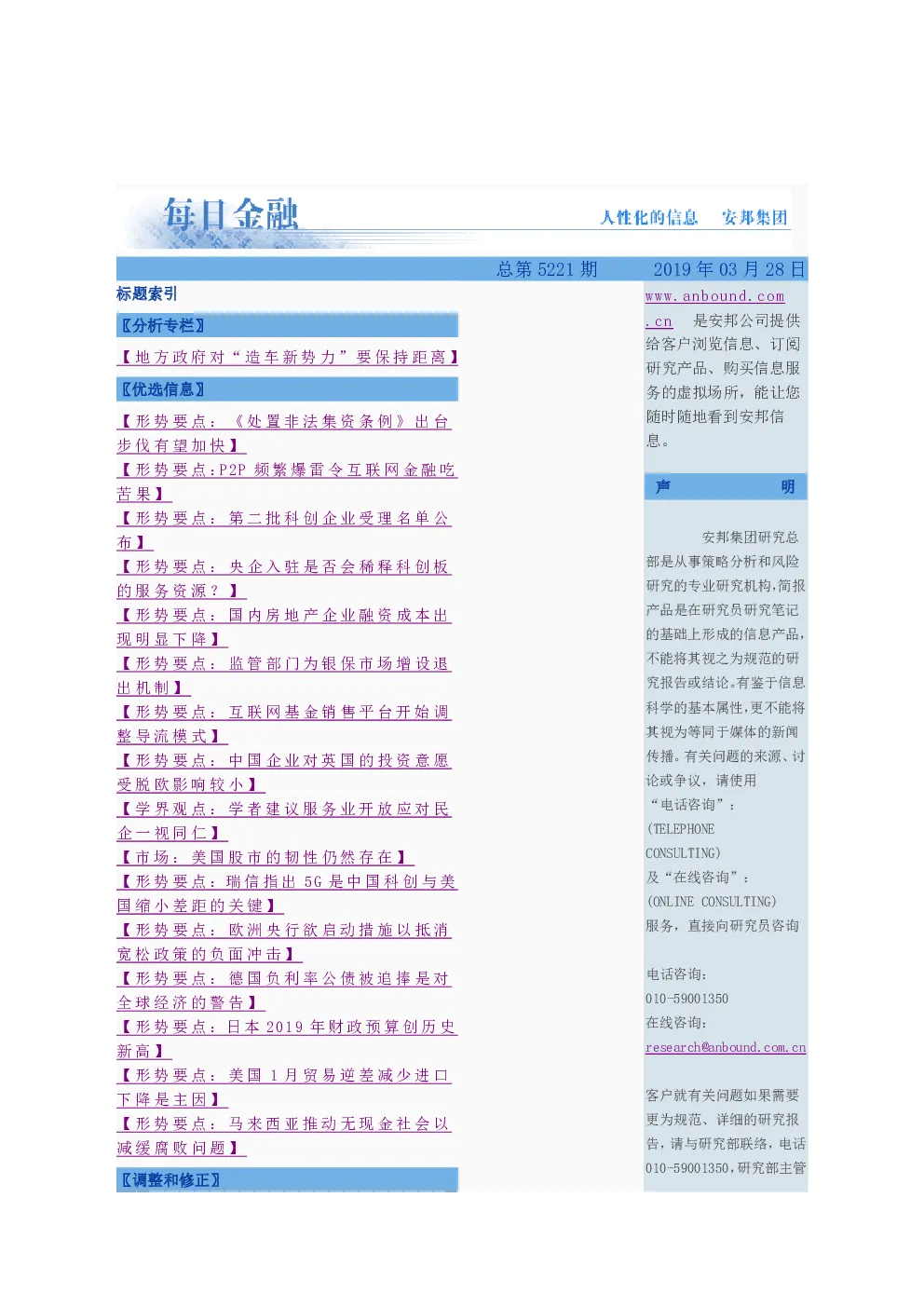
Task: Click the 声明 sidebar heading
Action: (726, 487)
